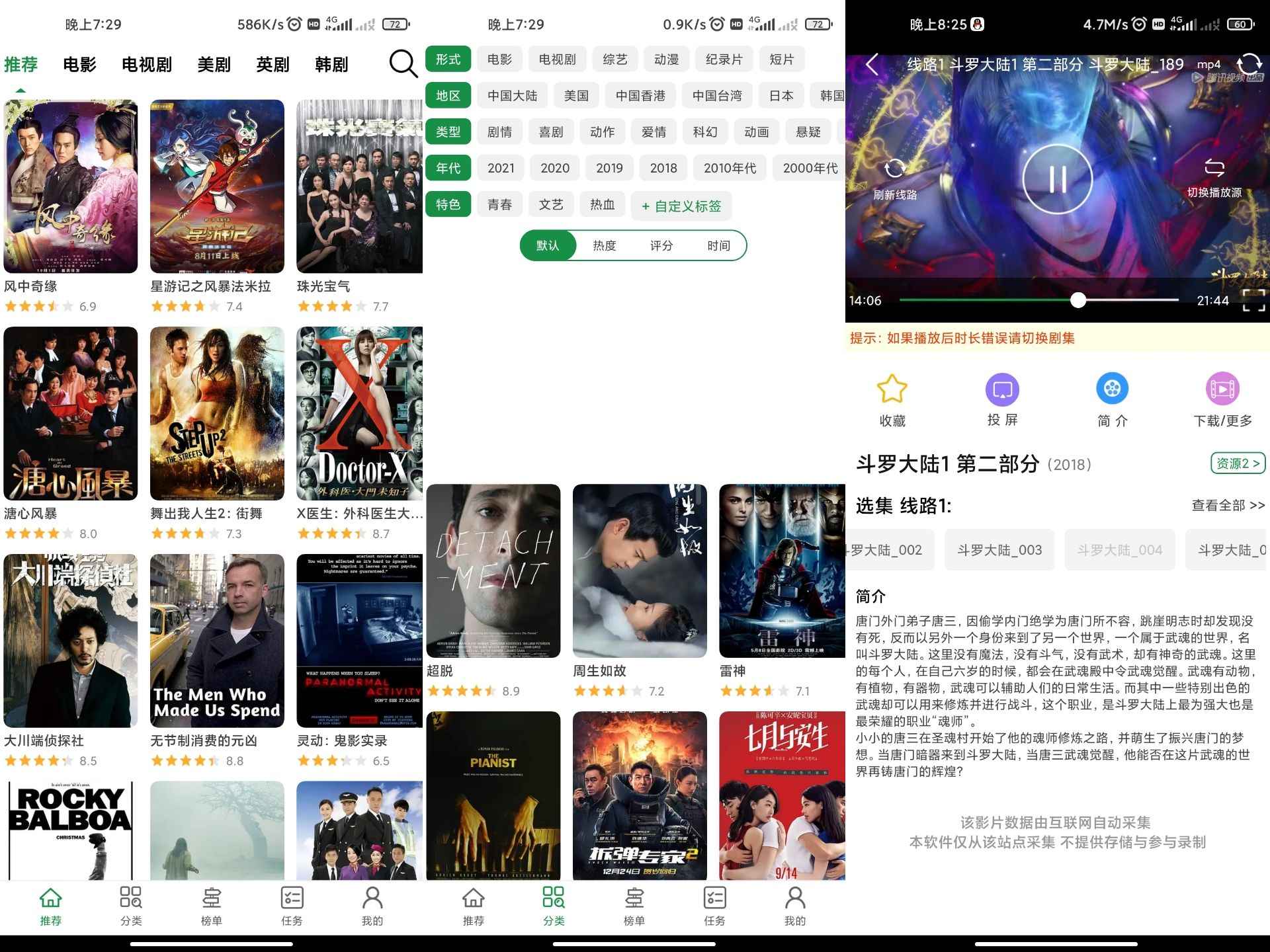Select the 热度 sorting option
This screenshot has width=1270, height=952.
[x=603, y=245]
